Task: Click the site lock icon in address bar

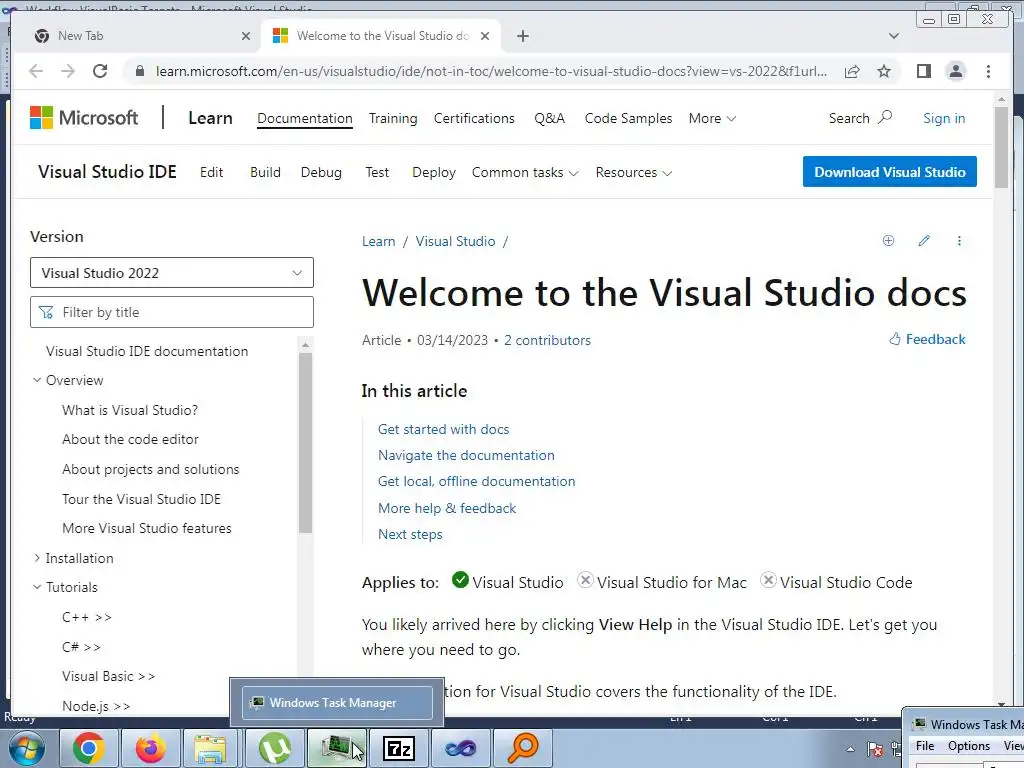Action: 140,71
